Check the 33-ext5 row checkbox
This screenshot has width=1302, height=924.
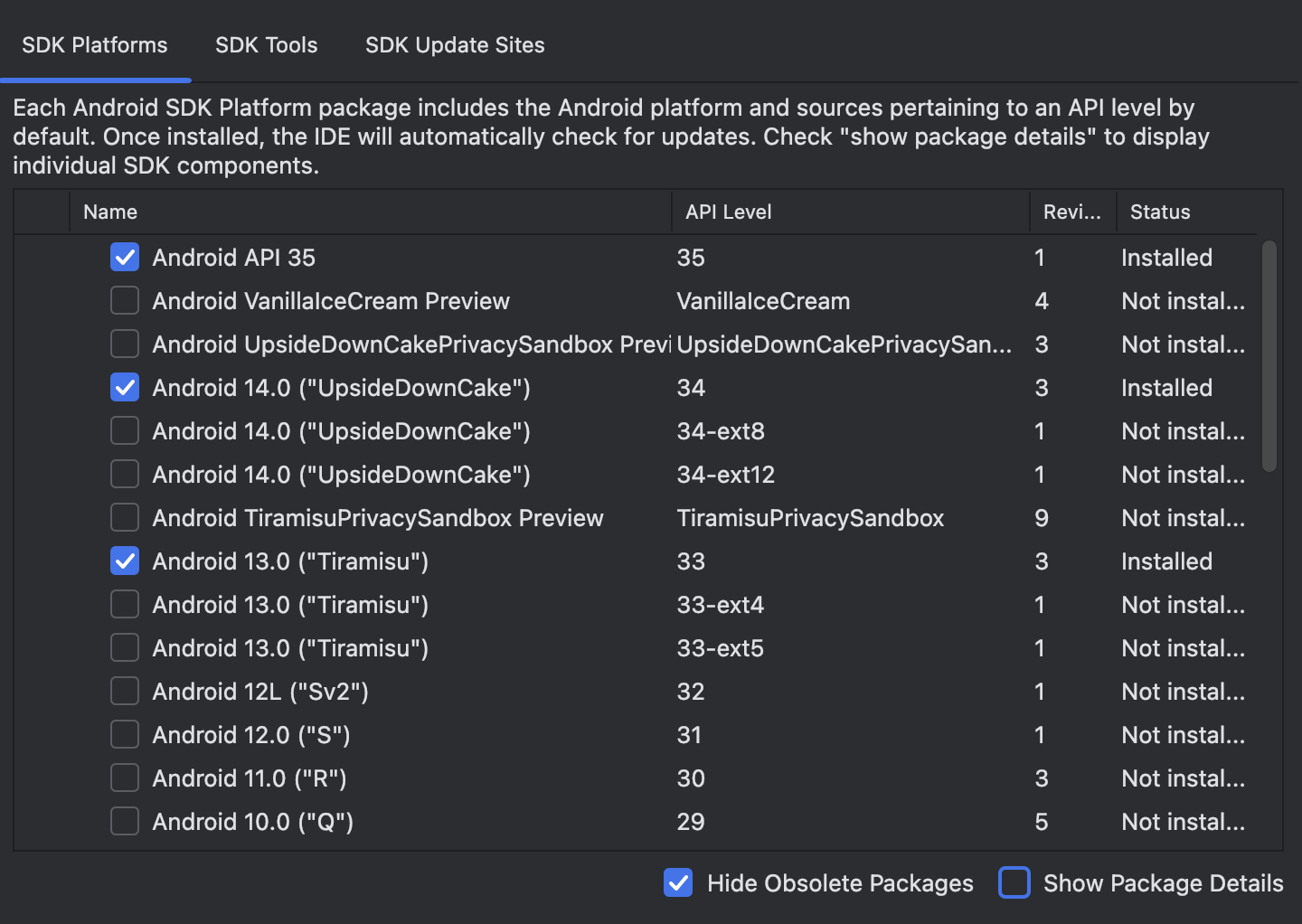pyautogui.click(x=125, y=648)
